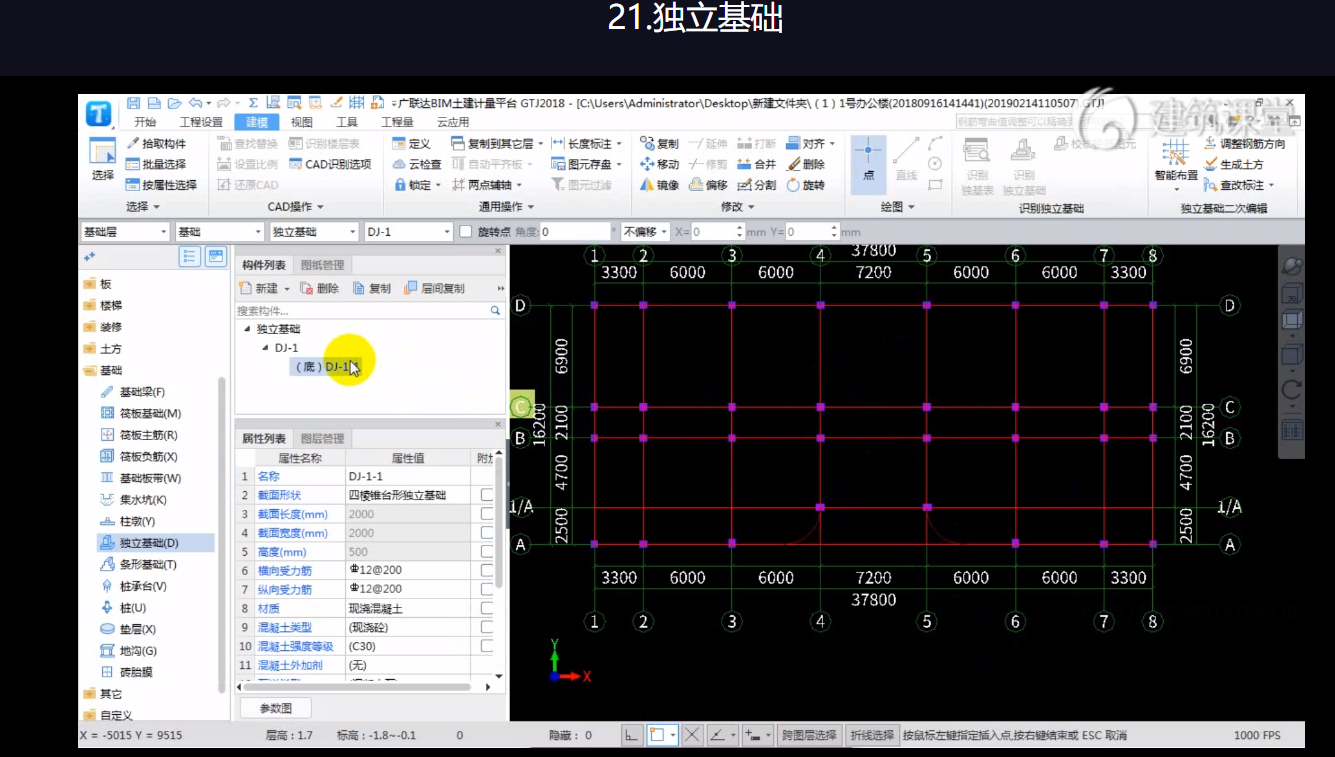Select 集水坑(K) sump pit item

[134, 500]
